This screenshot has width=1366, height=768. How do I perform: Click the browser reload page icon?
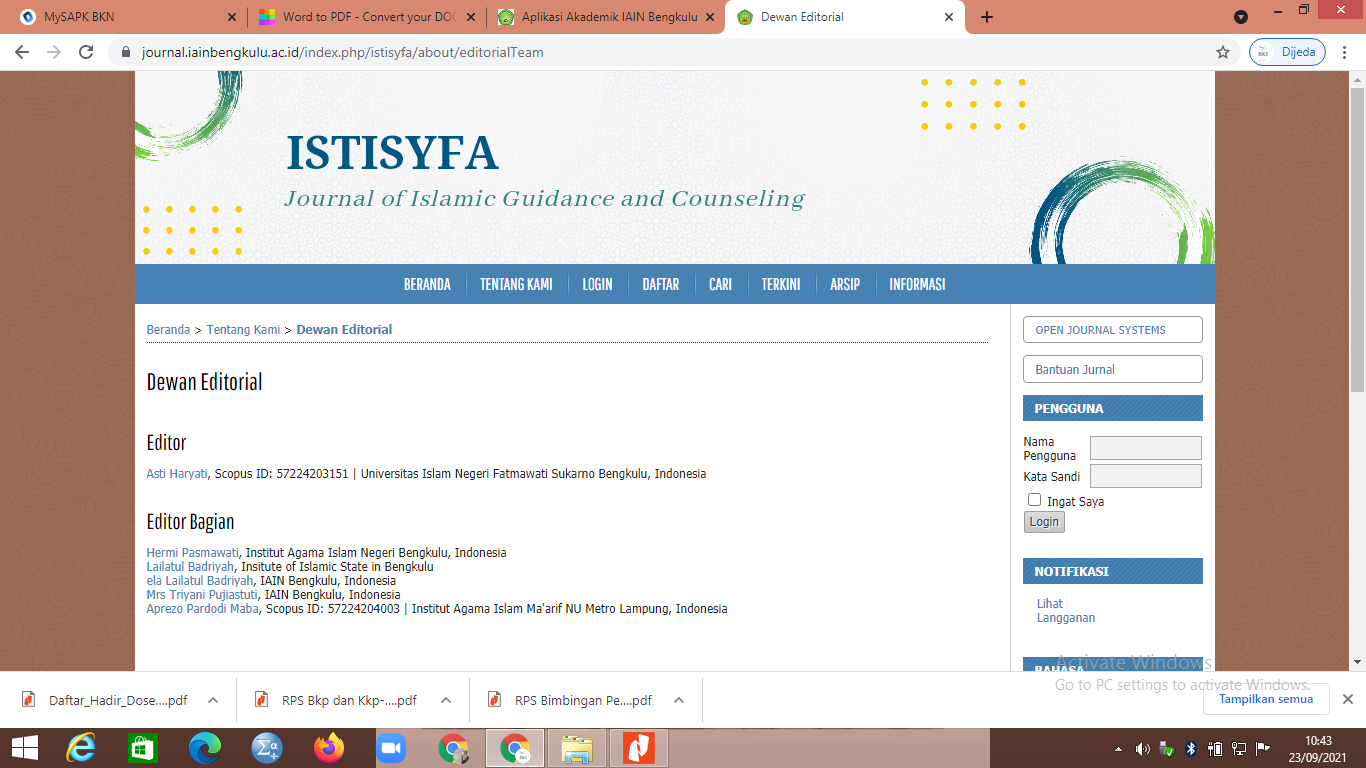click(x=86, y=52)
